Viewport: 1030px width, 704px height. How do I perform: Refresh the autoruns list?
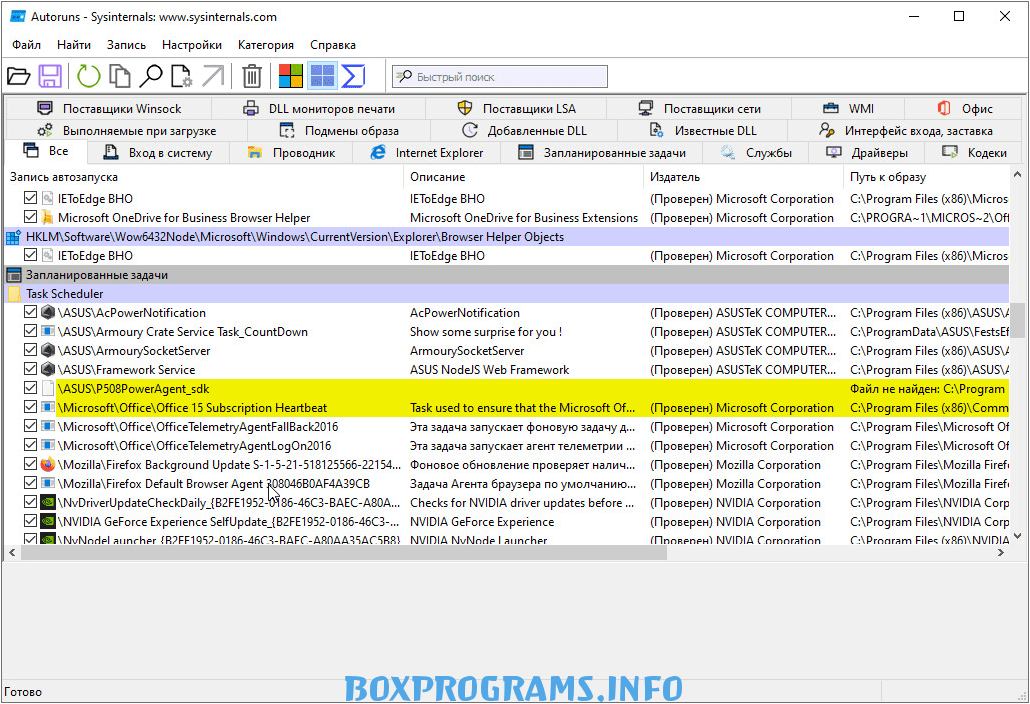coord(89,76)
